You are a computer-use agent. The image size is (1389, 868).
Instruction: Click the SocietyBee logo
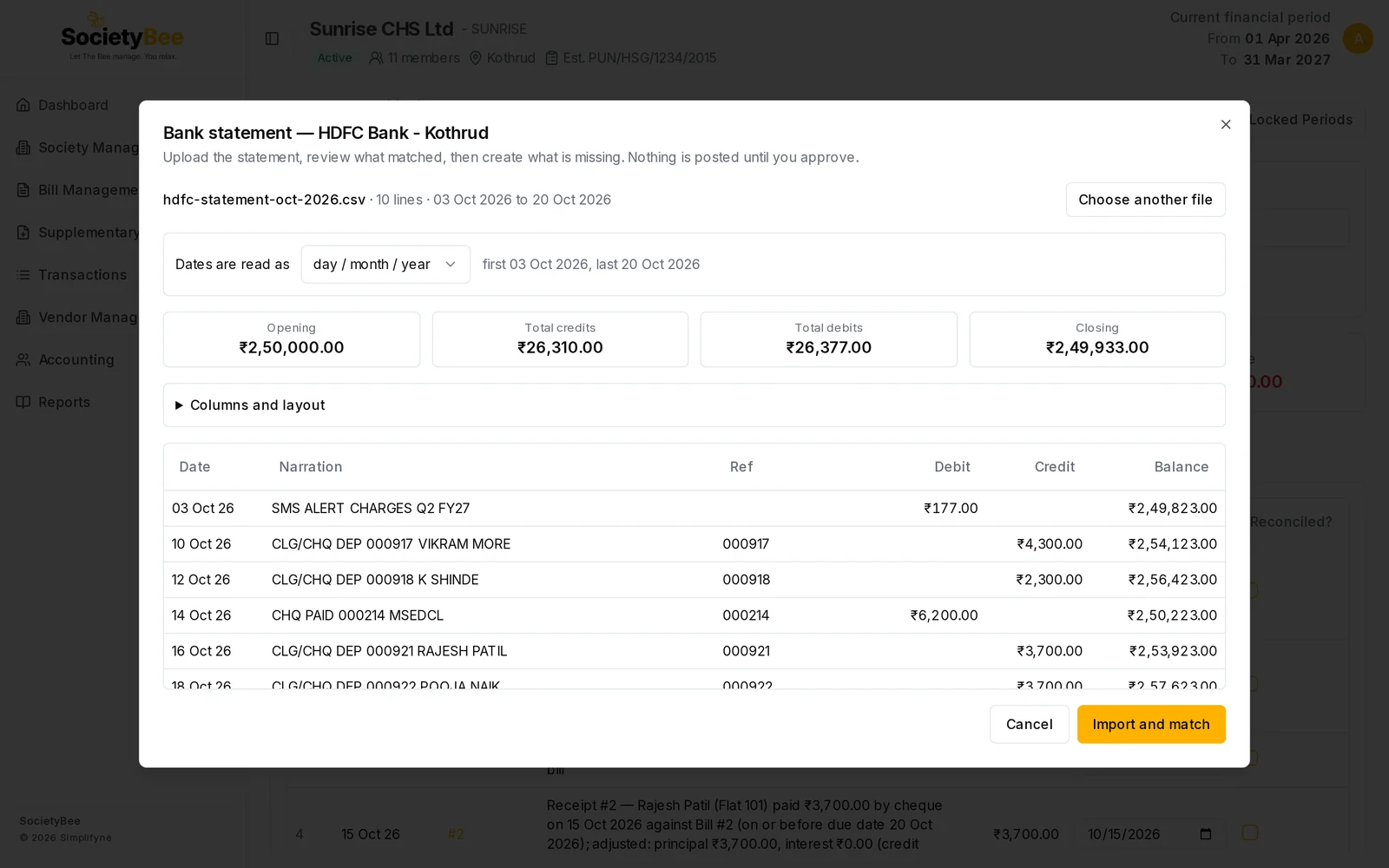(x=122, y=37)
